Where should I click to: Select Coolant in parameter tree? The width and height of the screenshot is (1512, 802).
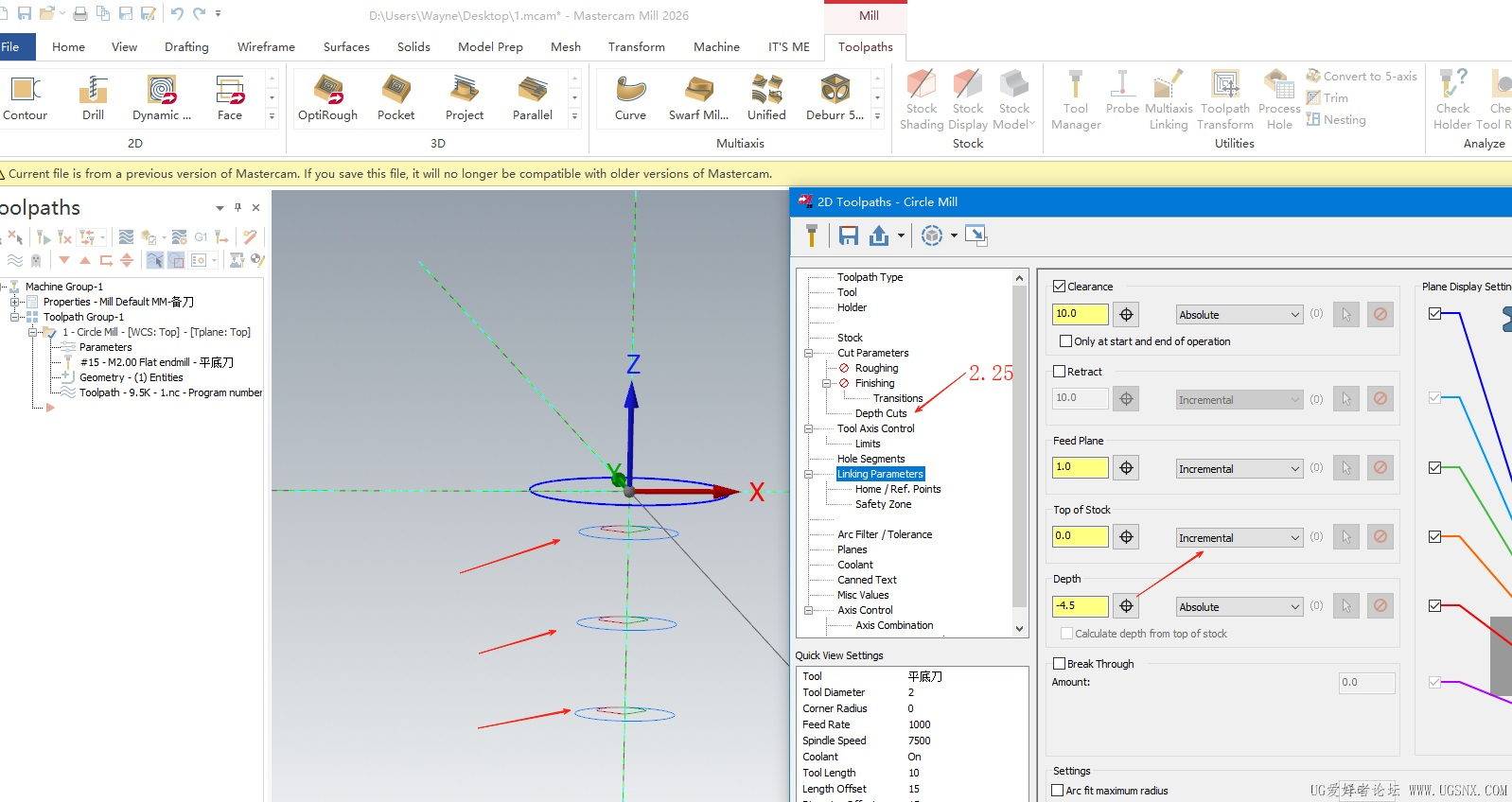click(855, 566)
